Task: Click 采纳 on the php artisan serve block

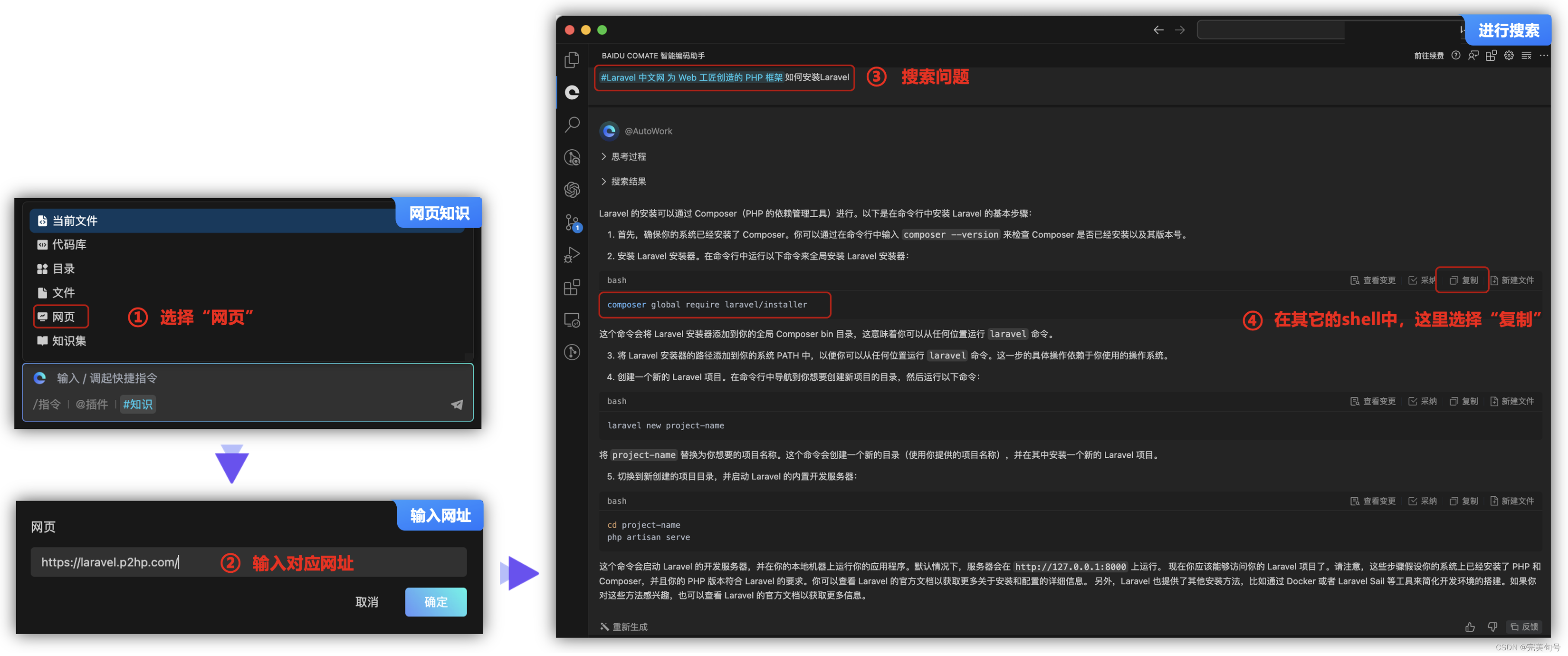Action: pos(1422,502)
